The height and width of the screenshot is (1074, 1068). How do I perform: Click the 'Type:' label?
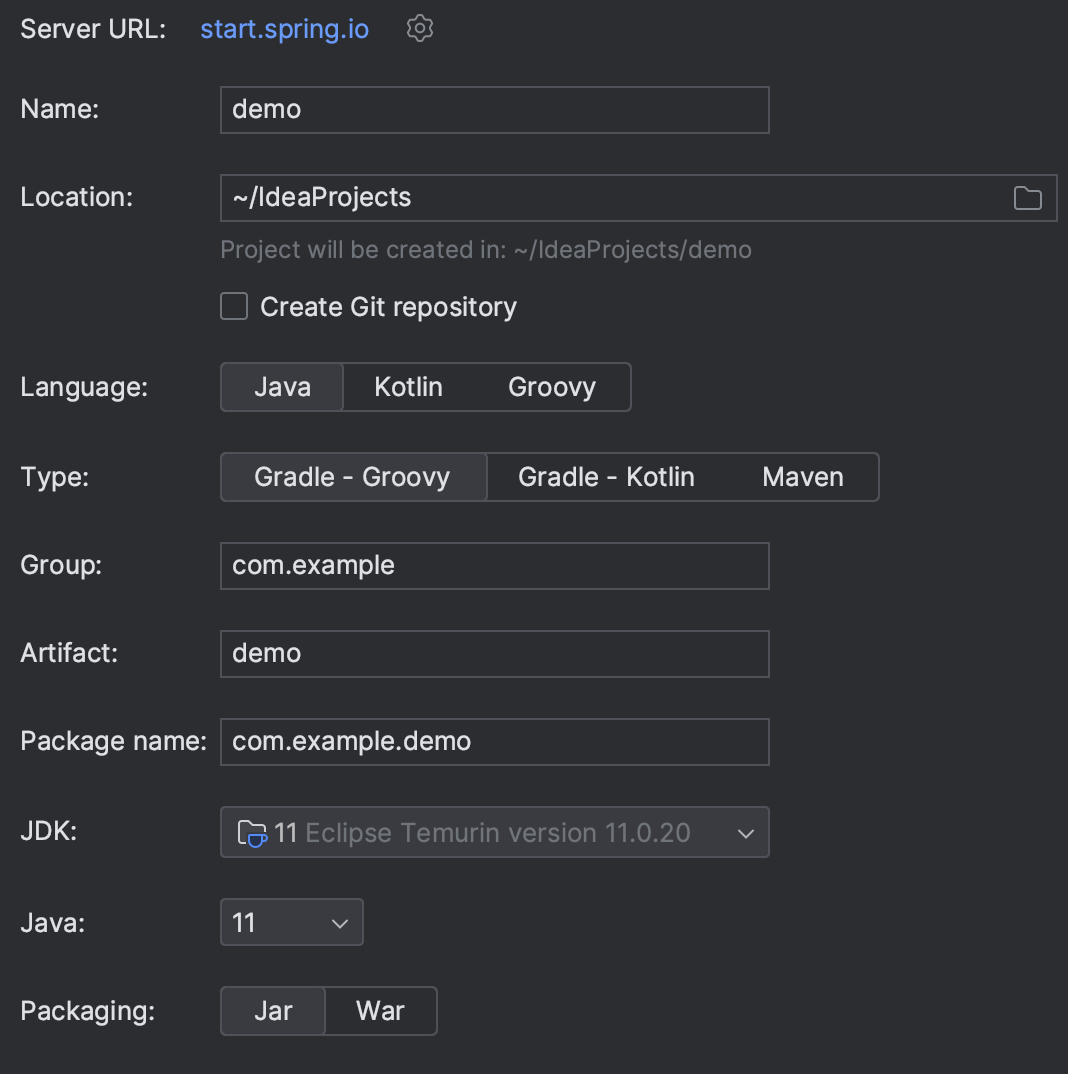point(55,477)
